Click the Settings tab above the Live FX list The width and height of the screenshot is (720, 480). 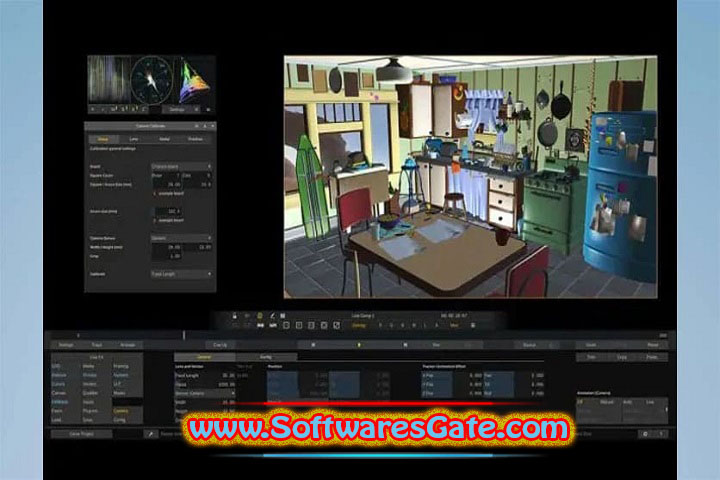66,344
